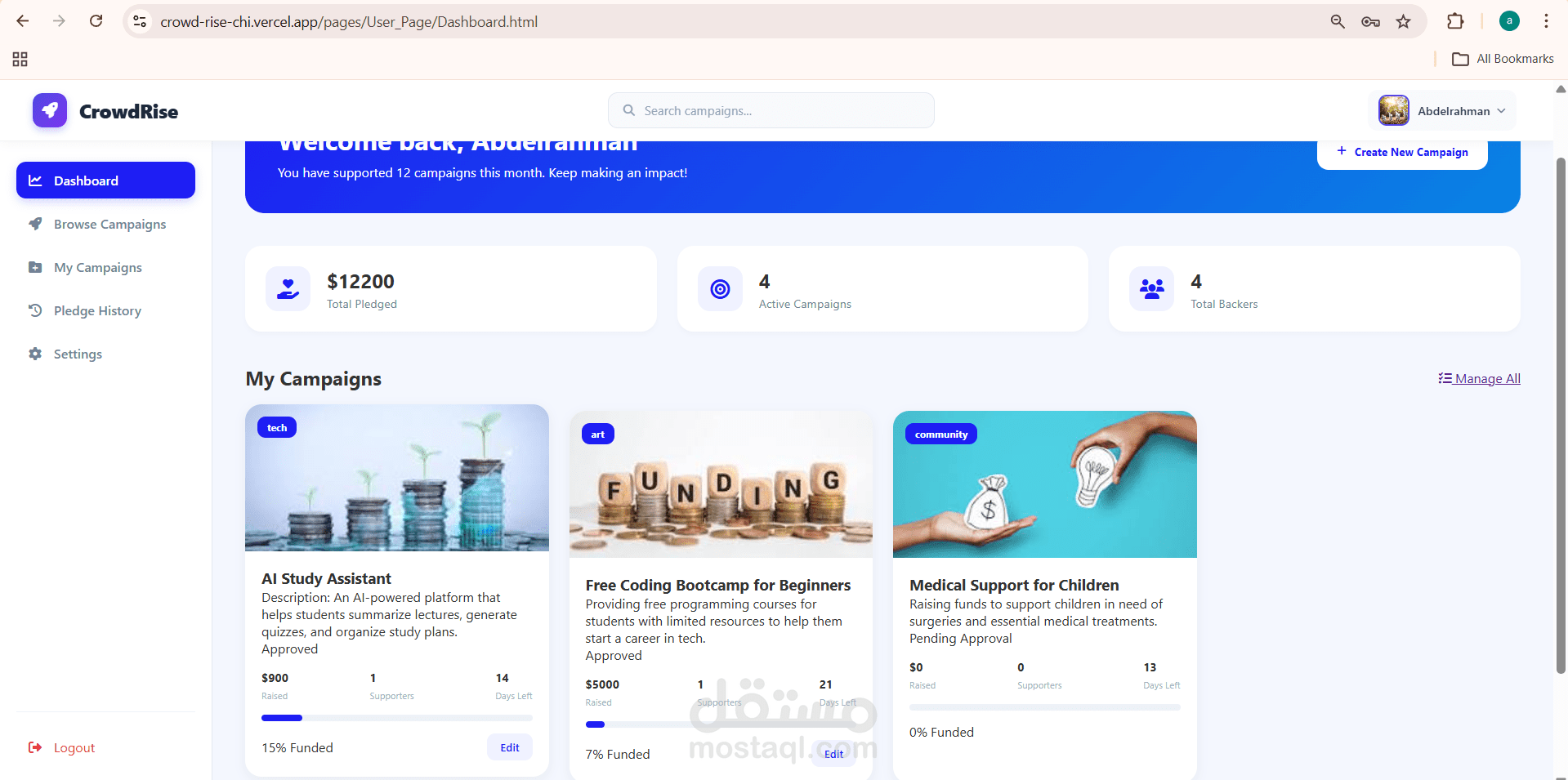Edit the Free Coding Bootcamp campaign

[833, 754]
